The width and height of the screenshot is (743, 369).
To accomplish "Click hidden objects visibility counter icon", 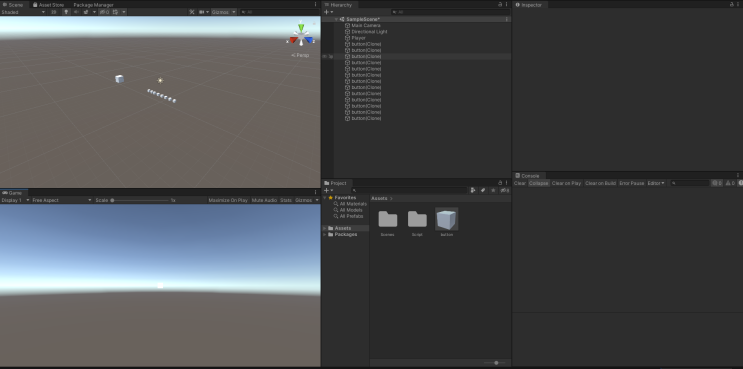I will 104,12.
